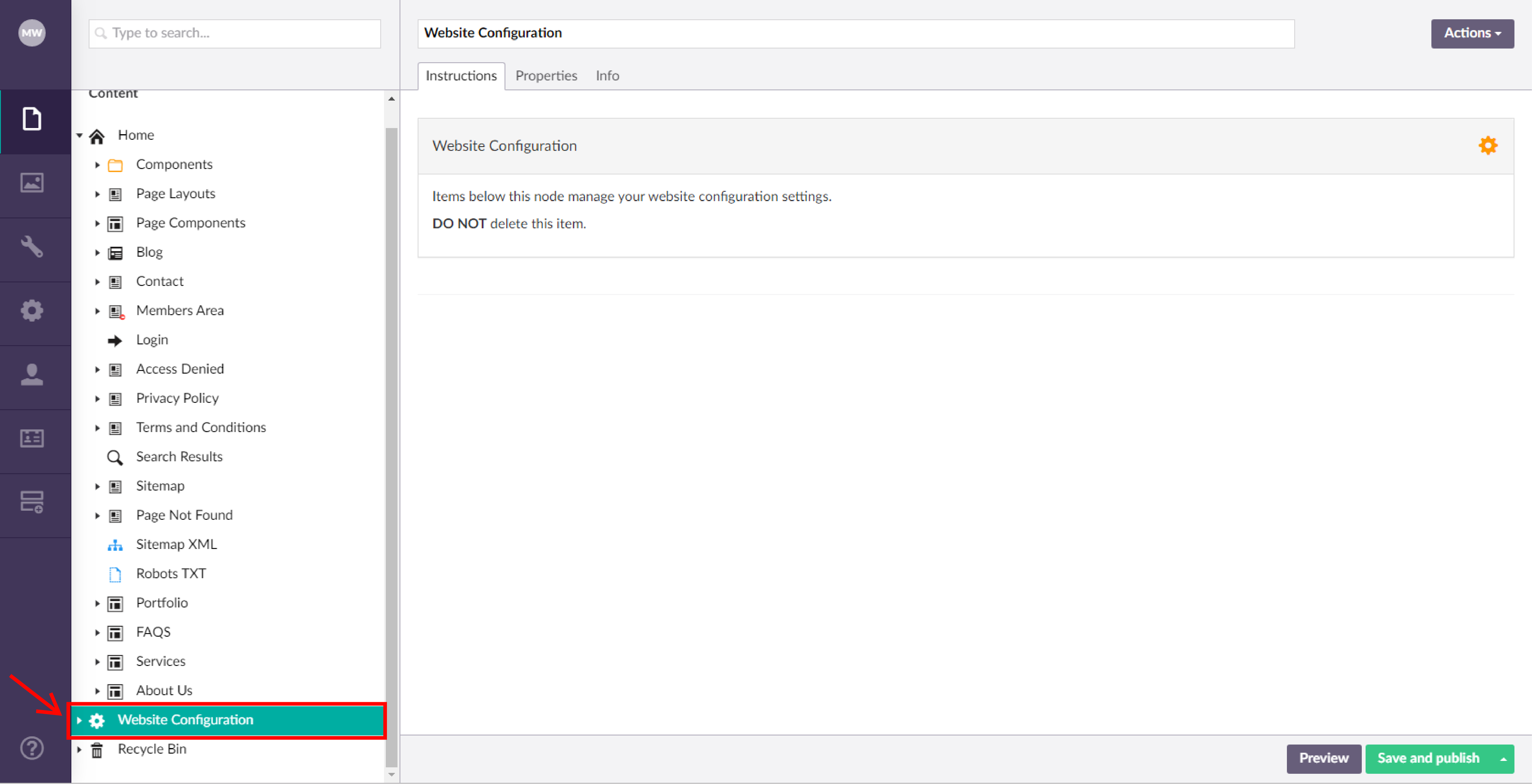Expand the Members Area node
The image size is (1532, 784).
point(97,311)
